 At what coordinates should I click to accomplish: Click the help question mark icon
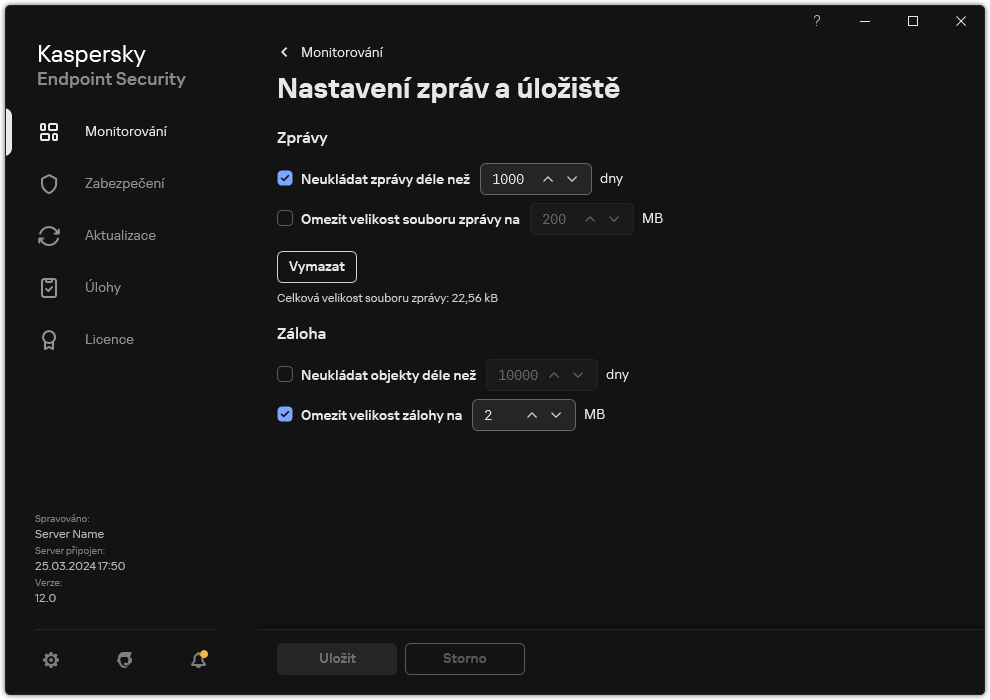[x=816, y=21]
